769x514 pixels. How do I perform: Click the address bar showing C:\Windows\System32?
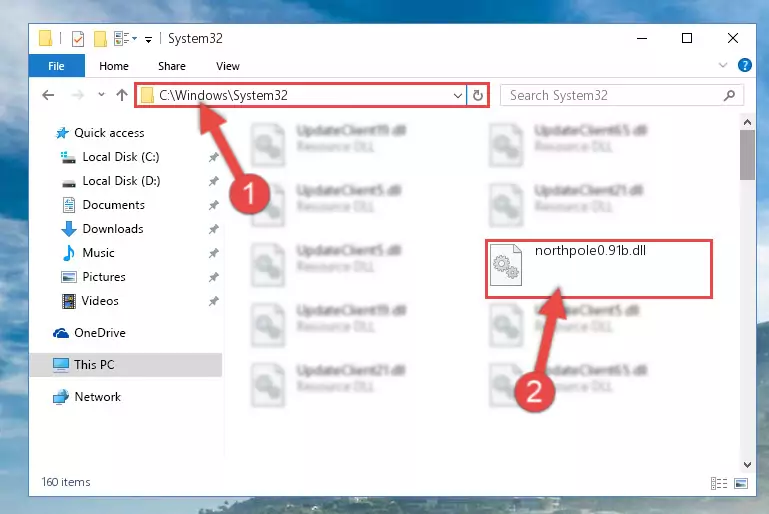click(300, 95)
